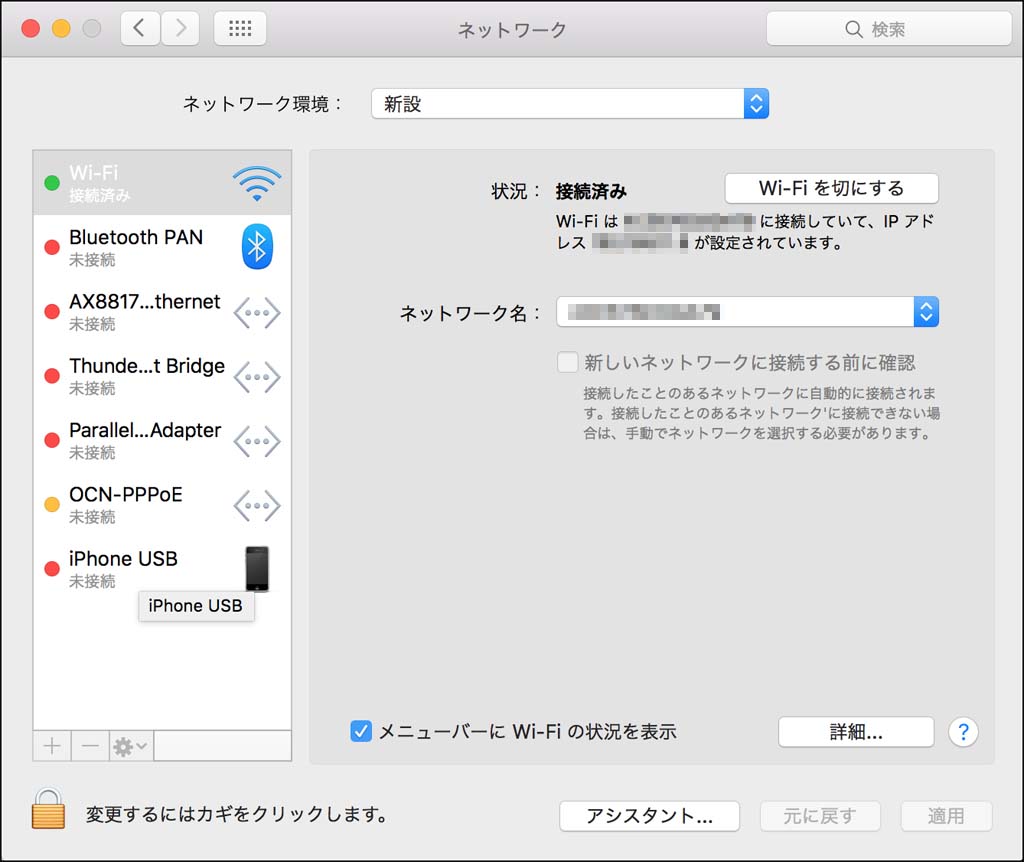Remove the service with the minus button
The width and height of the screenshot is (1024, 862).
(90, 746)
